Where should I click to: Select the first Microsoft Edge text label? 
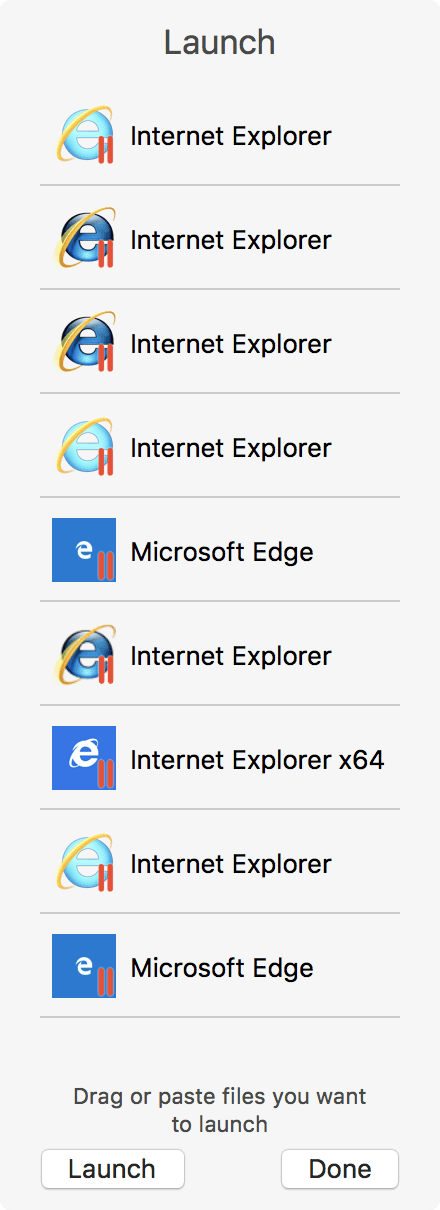[222, 552]
